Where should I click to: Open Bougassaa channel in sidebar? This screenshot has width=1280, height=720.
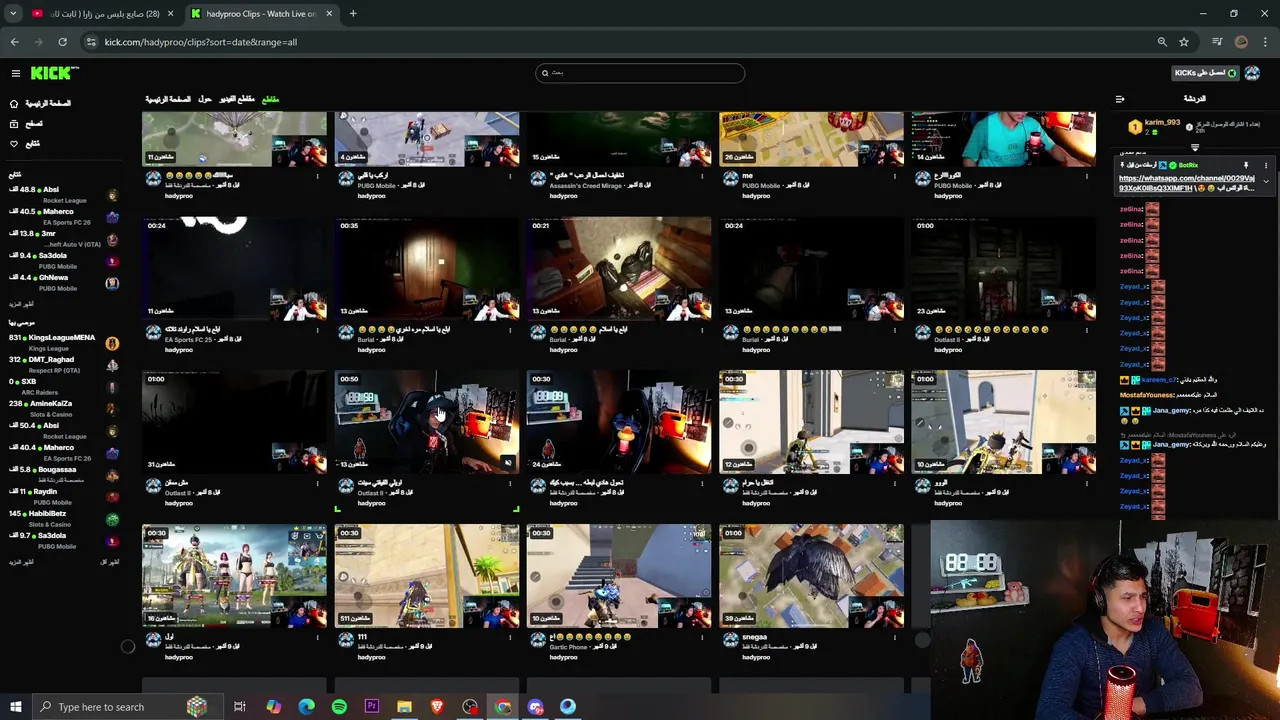tap(63, 475)
